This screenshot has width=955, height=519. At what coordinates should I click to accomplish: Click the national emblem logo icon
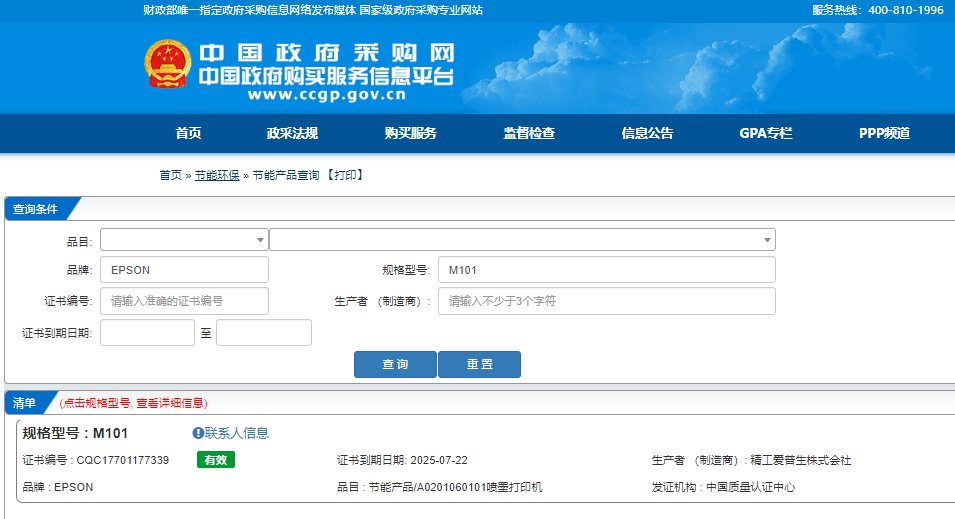click(x=167, y=68)
